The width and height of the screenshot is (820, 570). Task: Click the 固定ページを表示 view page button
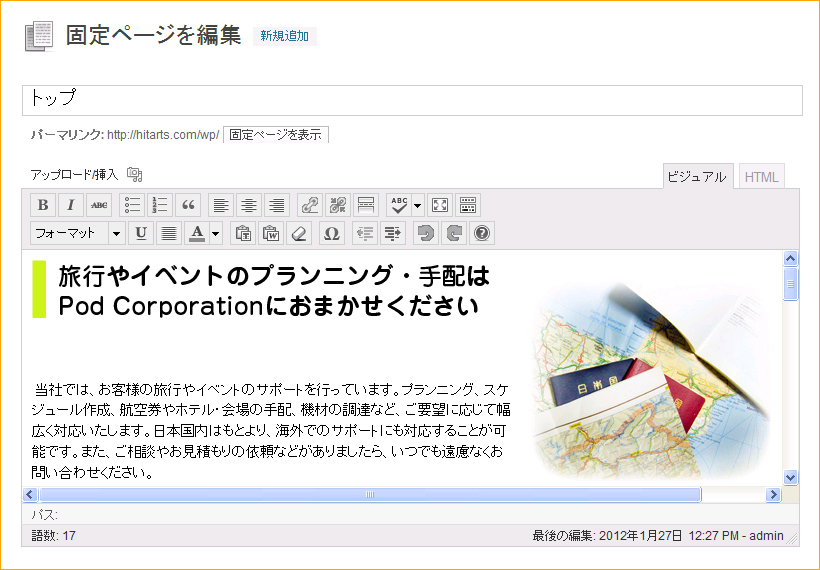tap(276, 134)
